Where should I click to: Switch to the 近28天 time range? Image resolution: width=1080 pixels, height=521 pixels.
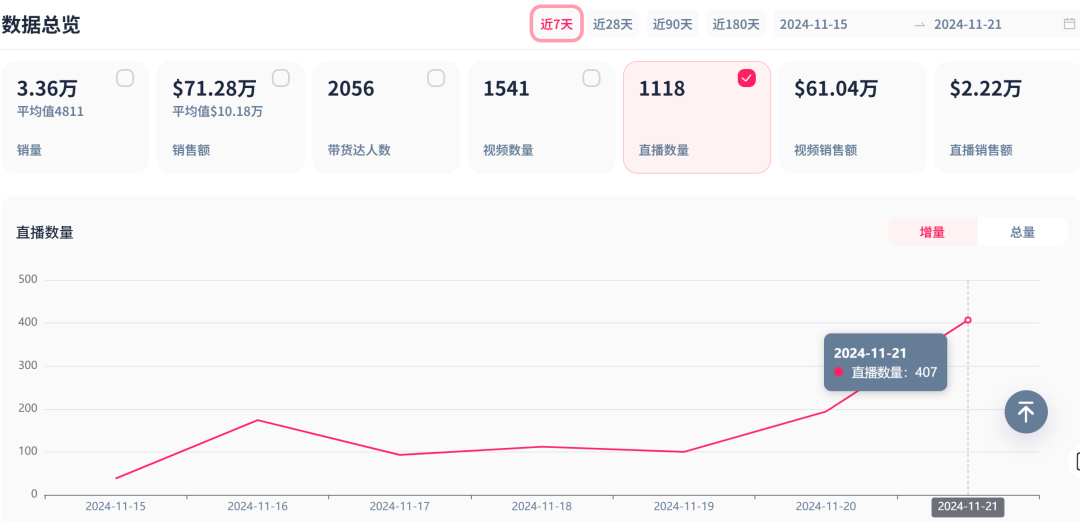(613, 24)
